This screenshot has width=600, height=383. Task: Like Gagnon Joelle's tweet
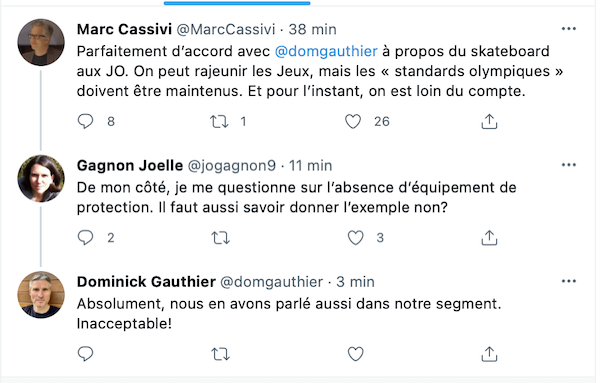355,238
